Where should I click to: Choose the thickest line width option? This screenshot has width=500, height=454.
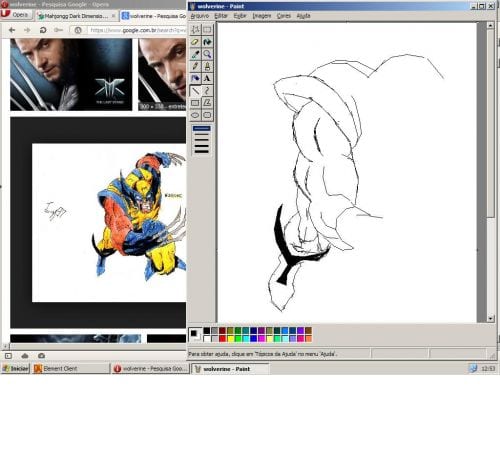tap(202, 151)
